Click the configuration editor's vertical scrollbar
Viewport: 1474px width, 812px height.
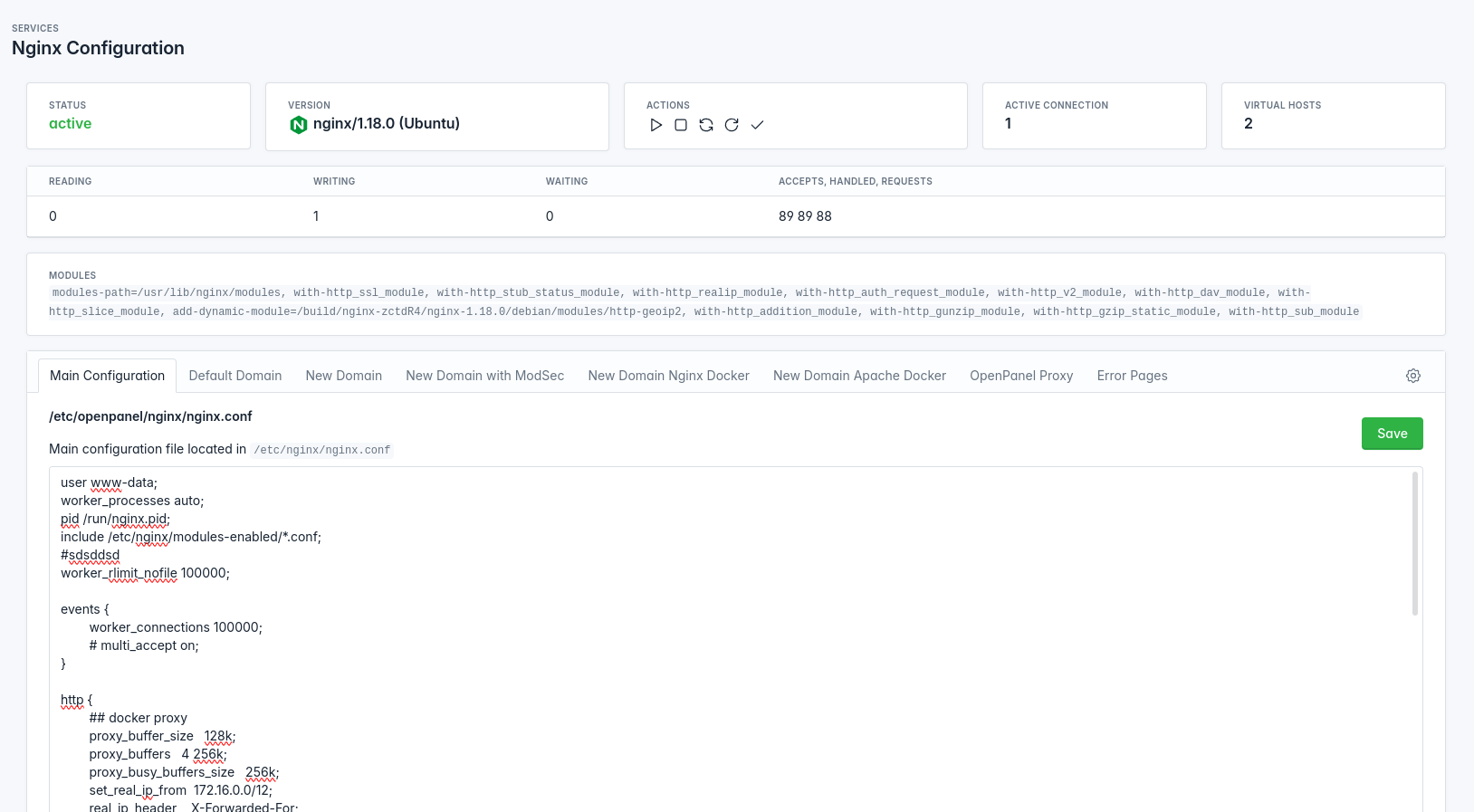click(x=1414, y=543)
